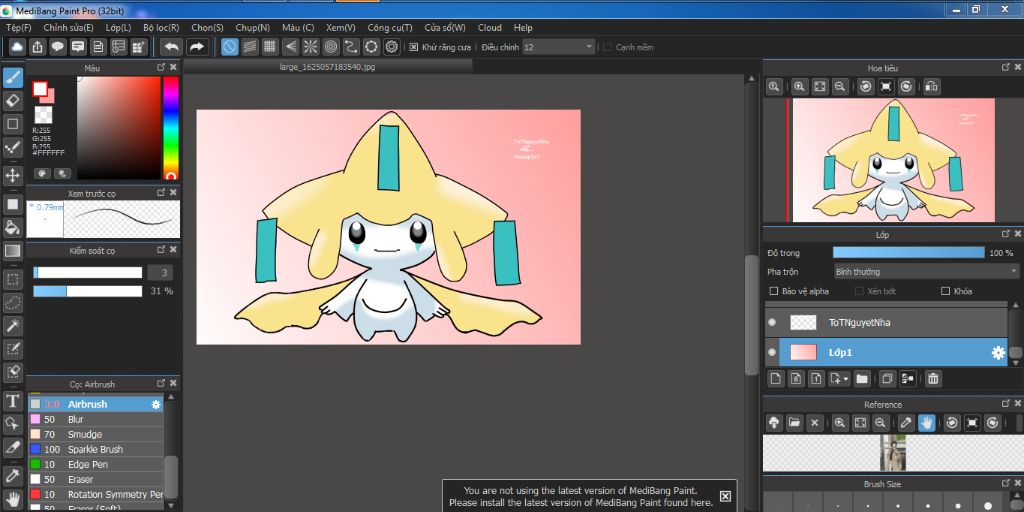Viewport: 1024px width, 512px height.
Task: Zoom out on Navigator (Hoa tiêu) panel
Action: (x=840, y=86)
